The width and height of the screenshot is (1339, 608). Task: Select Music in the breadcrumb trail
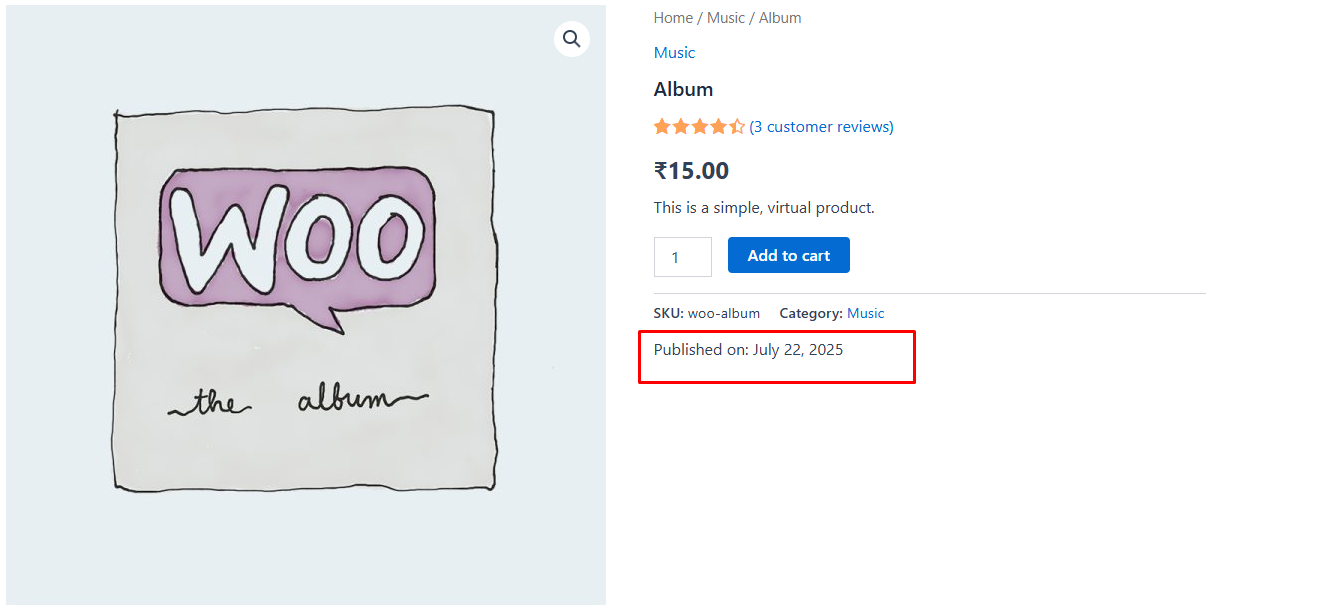pyautogui.click(x=726, y=17)
